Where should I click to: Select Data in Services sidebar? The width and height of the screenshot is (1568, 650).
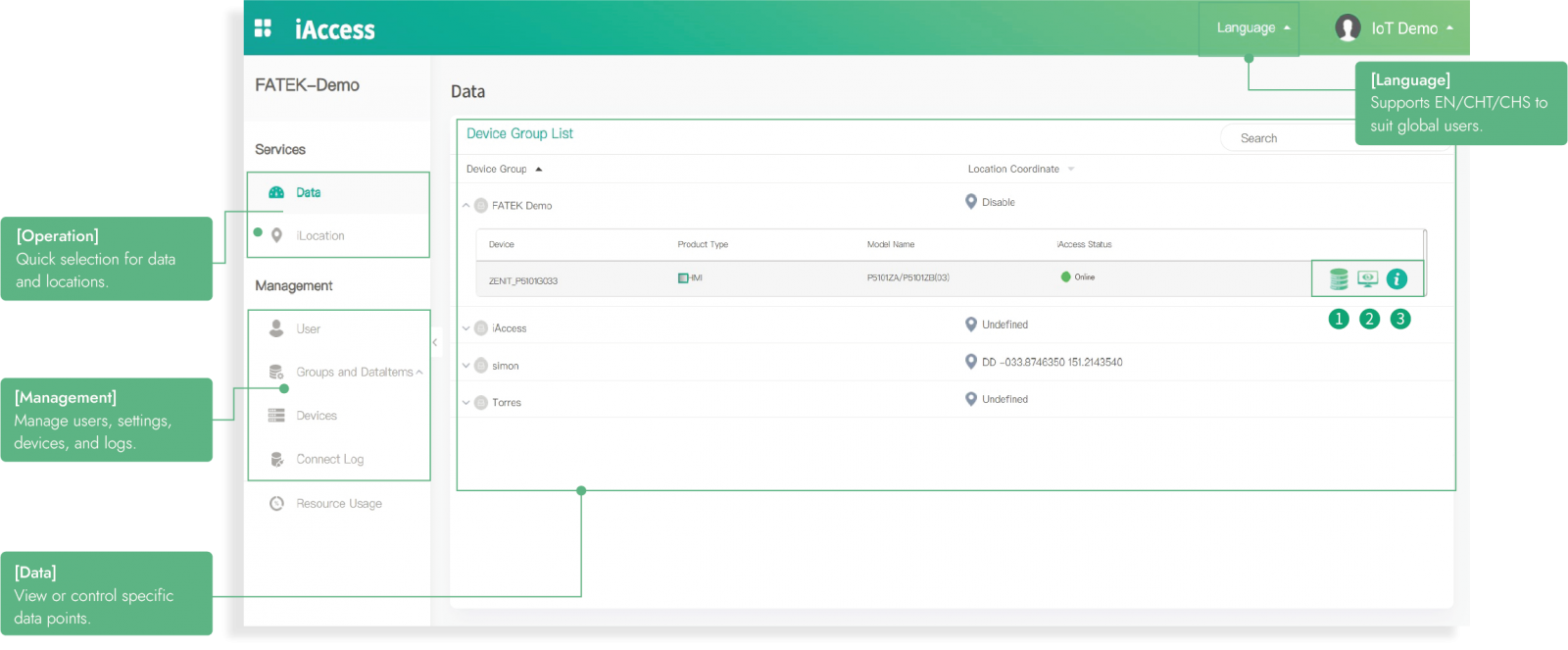pyautogui.click(x=309, y=193)
